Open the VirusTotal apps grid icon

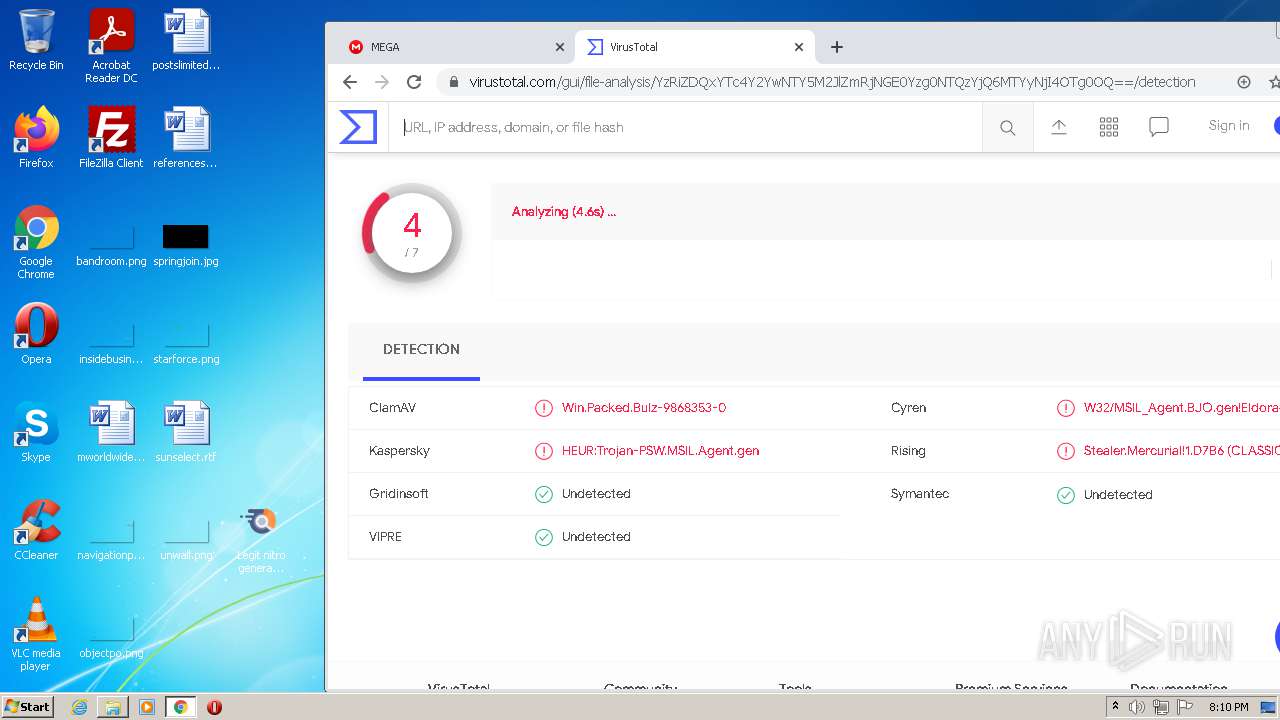pyautogui.click(x=1109, y=127)
